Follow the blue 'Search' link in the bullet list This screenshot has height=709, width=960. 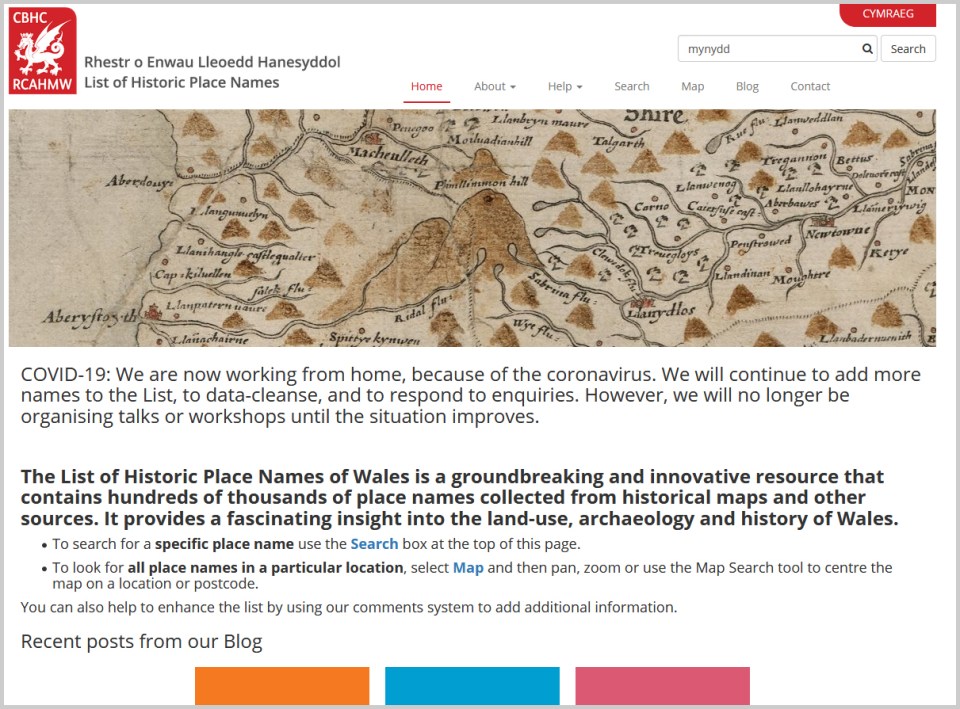click(x=374, y=544)
